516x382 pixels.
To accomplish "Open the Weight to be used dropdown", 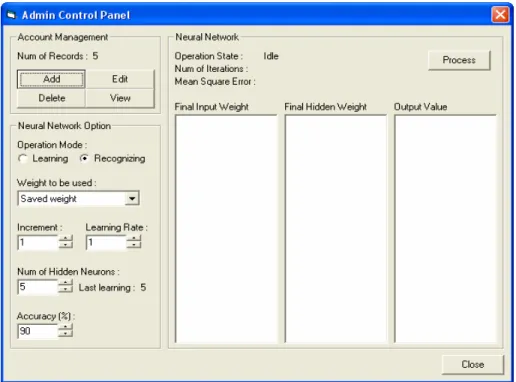I will (x=132, y=199).
